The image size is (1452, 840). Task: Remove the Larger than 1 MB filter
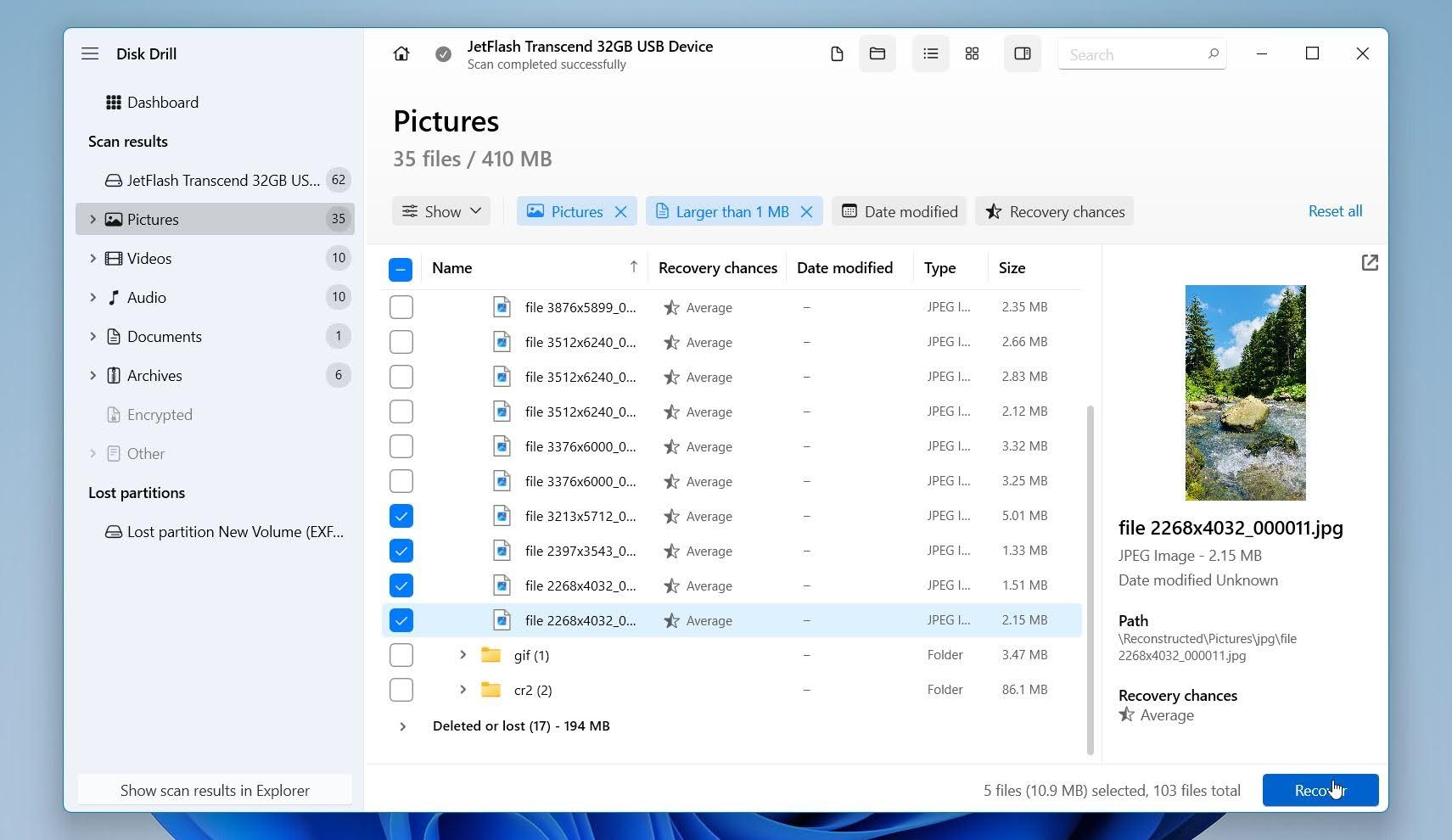tap(806, 212)
